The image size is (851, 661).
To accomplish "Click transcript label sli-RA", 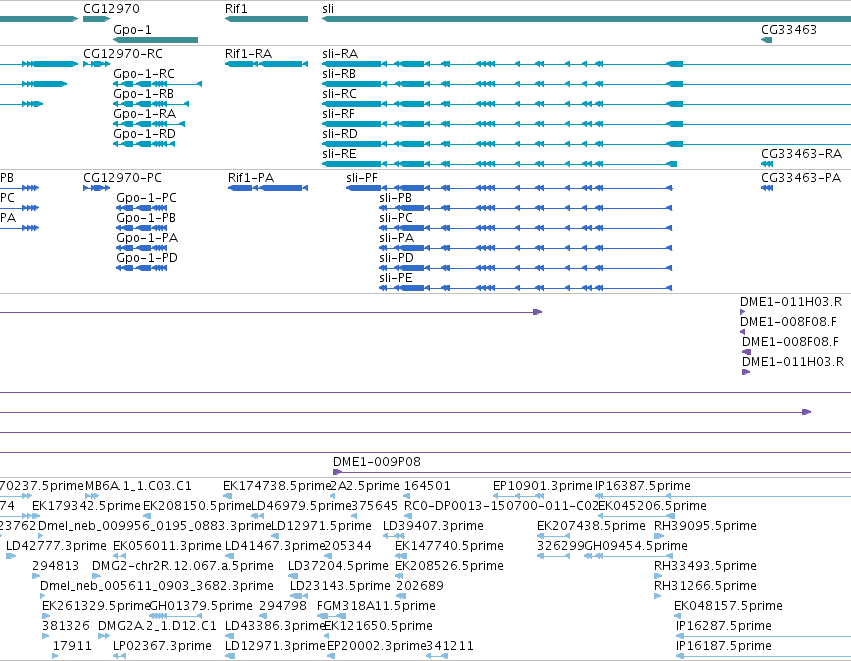I will (340, 54).
